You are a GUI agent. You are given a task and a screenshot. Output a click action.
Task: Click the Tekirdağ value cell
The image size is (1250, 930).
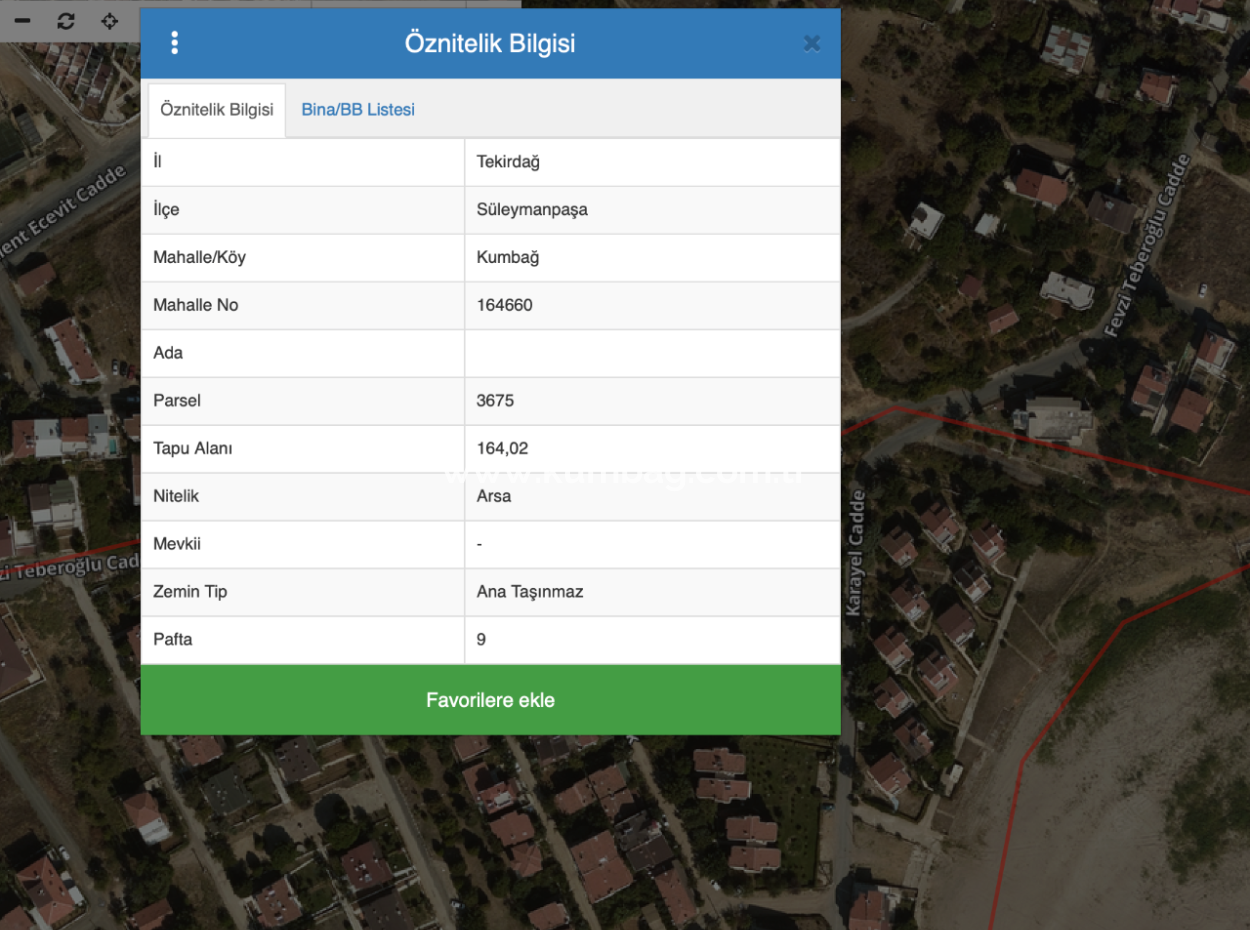508,162
